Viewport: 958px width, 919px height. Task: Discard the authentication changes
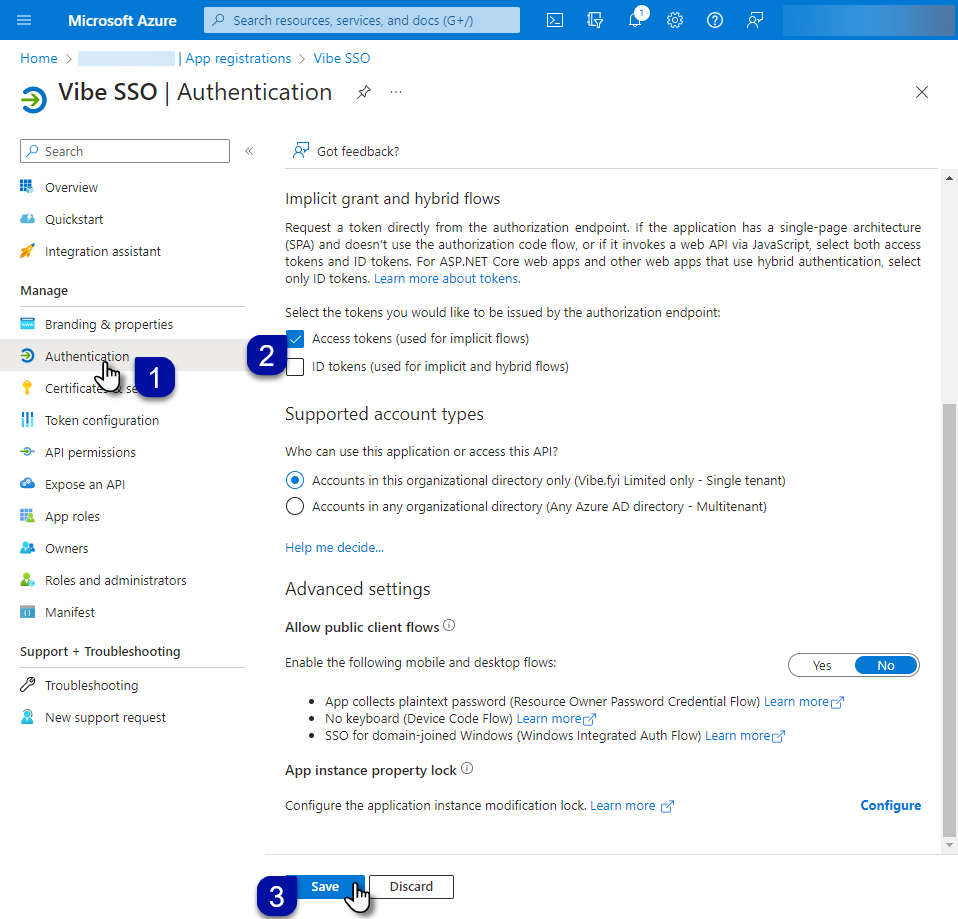(411, 887)
